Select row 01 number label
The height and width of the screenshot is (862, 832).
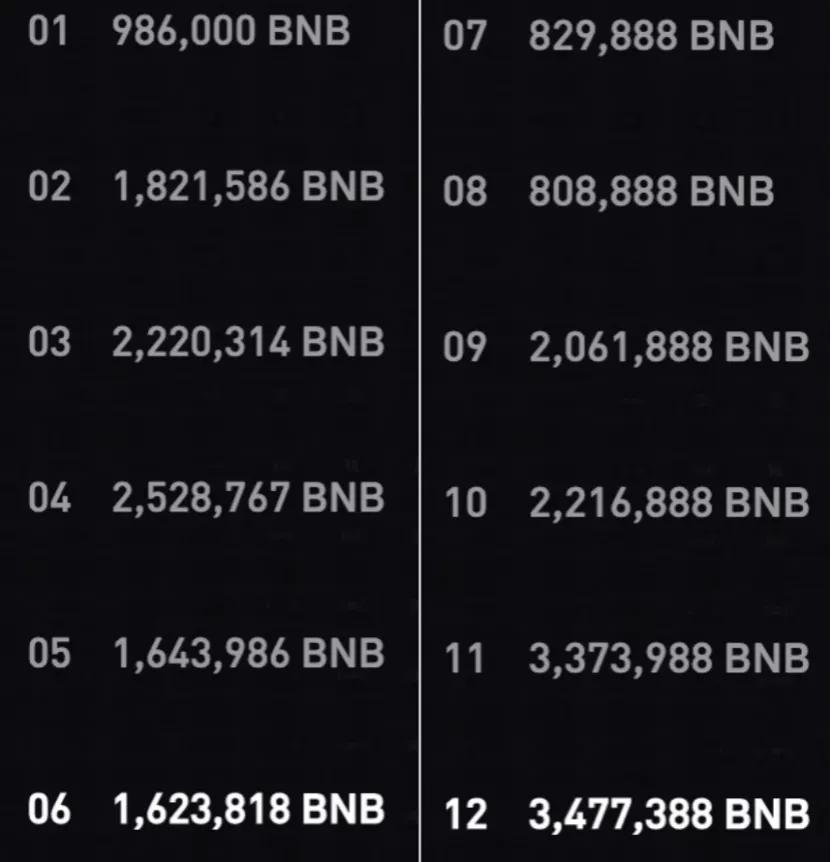(x=48, y=30)
